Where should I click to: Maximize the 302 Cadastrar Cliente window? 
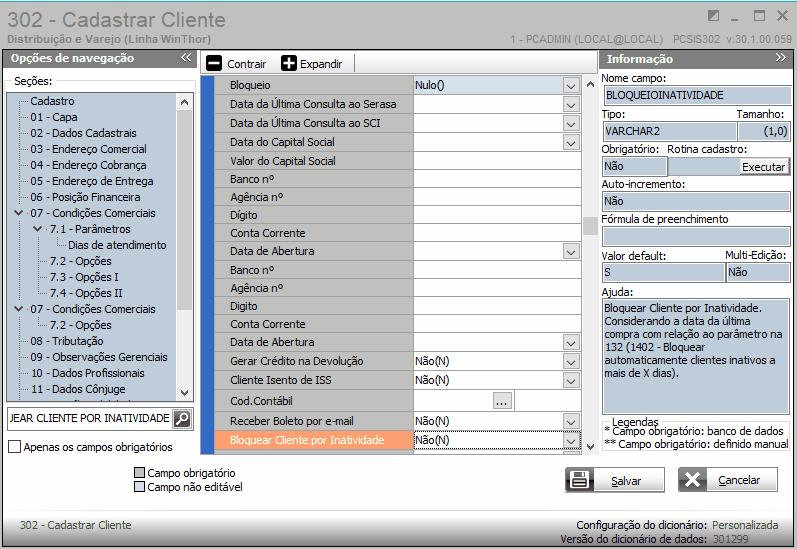[759, 16]
